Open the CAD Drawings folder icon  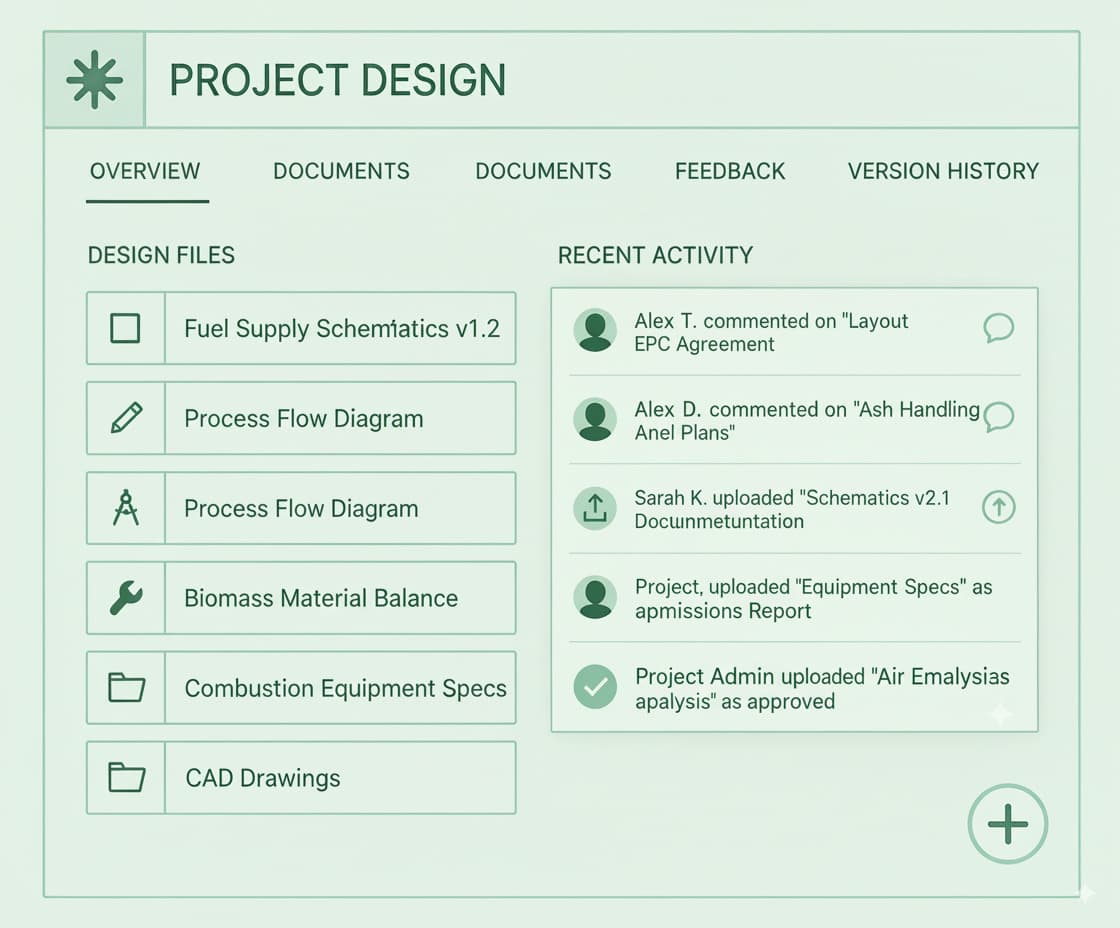pyautogui.click(x=125, y=777)
